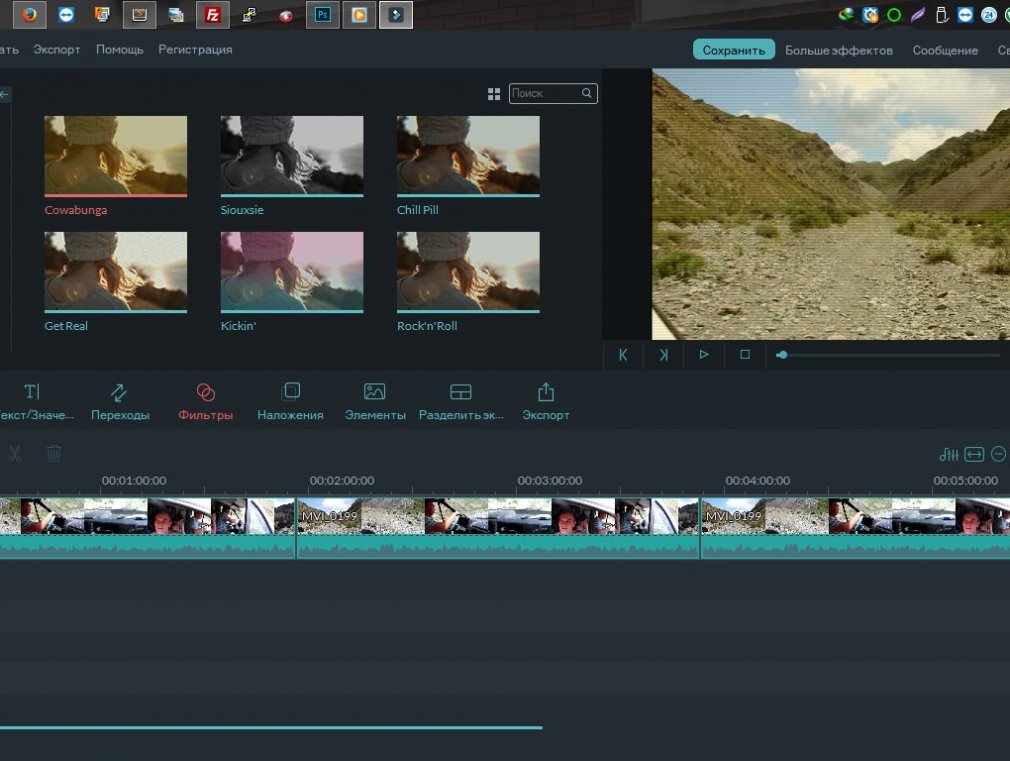Open the Переходы (Transitions) panel
The width and height of the screenshot is (1010, 761).
[x=120, y=401]
